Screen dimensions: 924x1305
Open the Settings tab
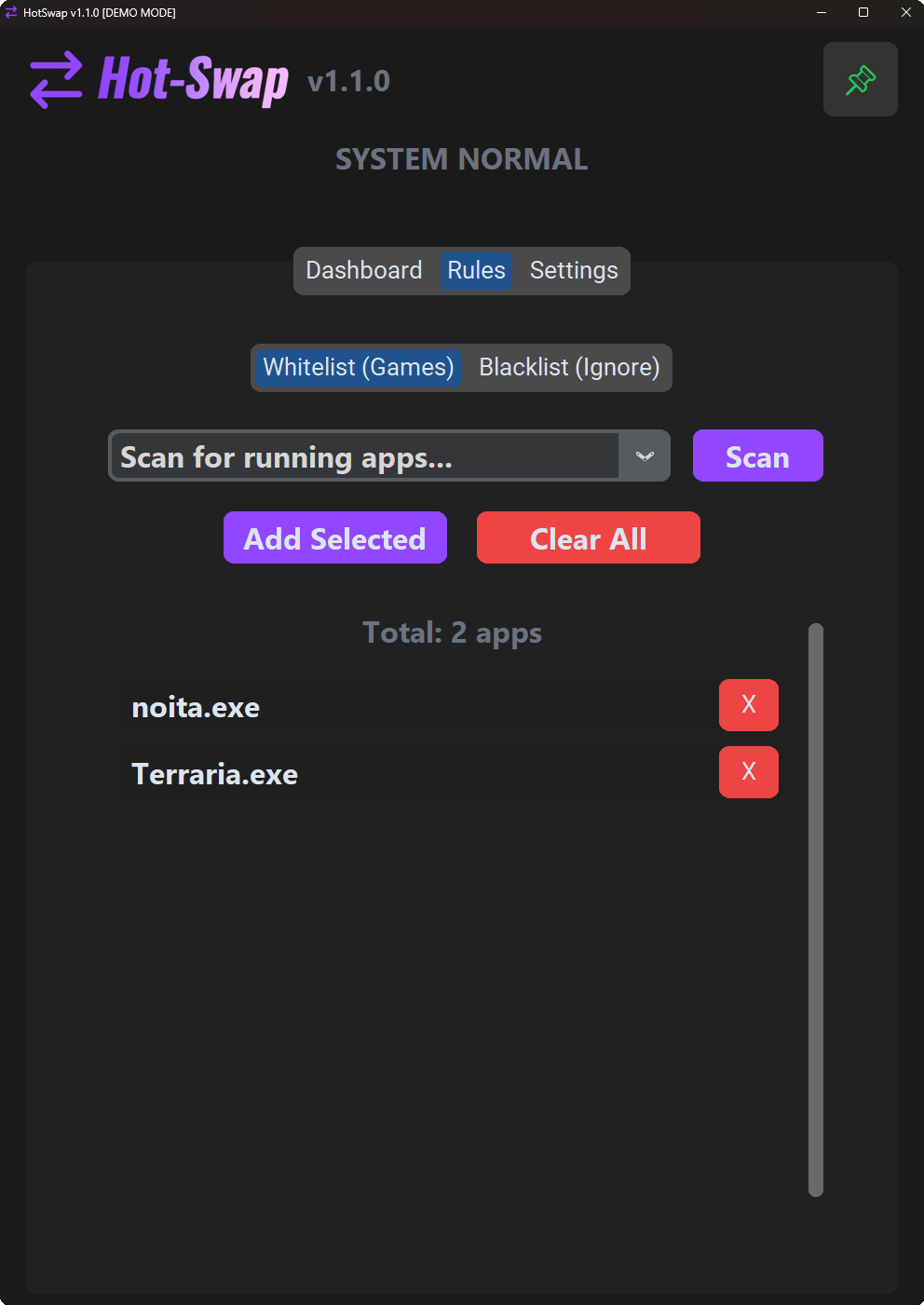[574, 271]
